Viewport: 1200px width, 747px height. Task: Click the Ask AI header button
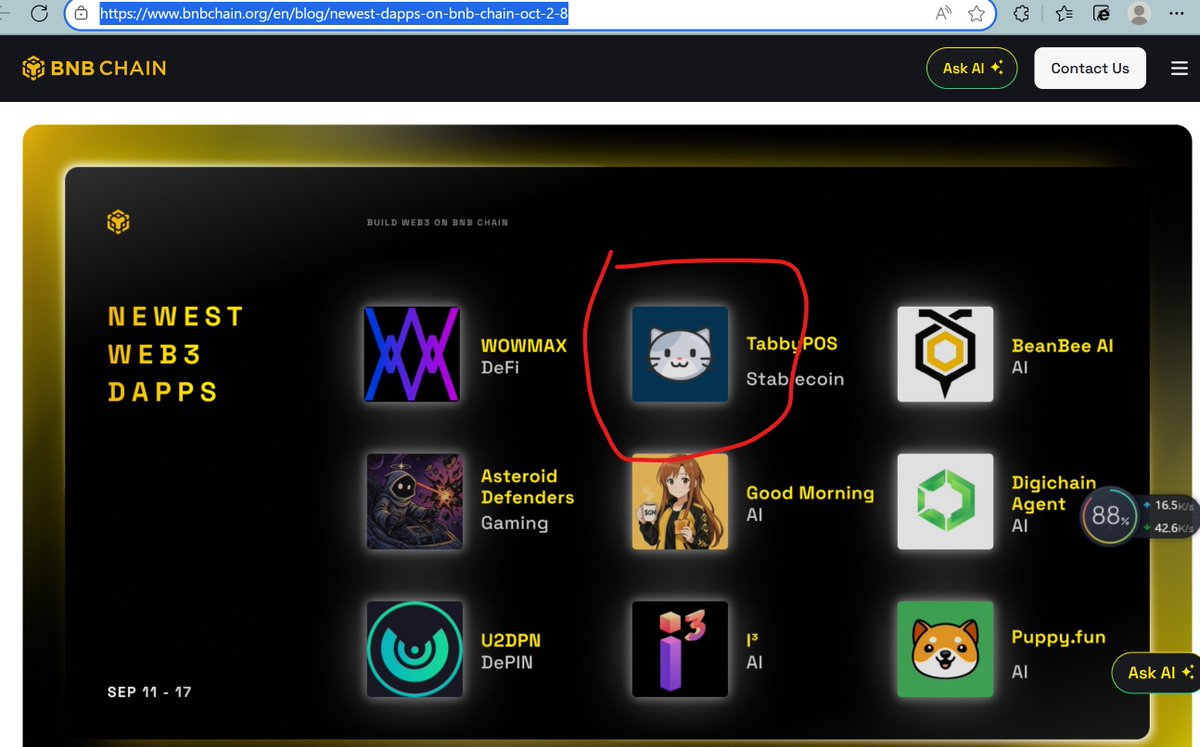pos(972,68)
